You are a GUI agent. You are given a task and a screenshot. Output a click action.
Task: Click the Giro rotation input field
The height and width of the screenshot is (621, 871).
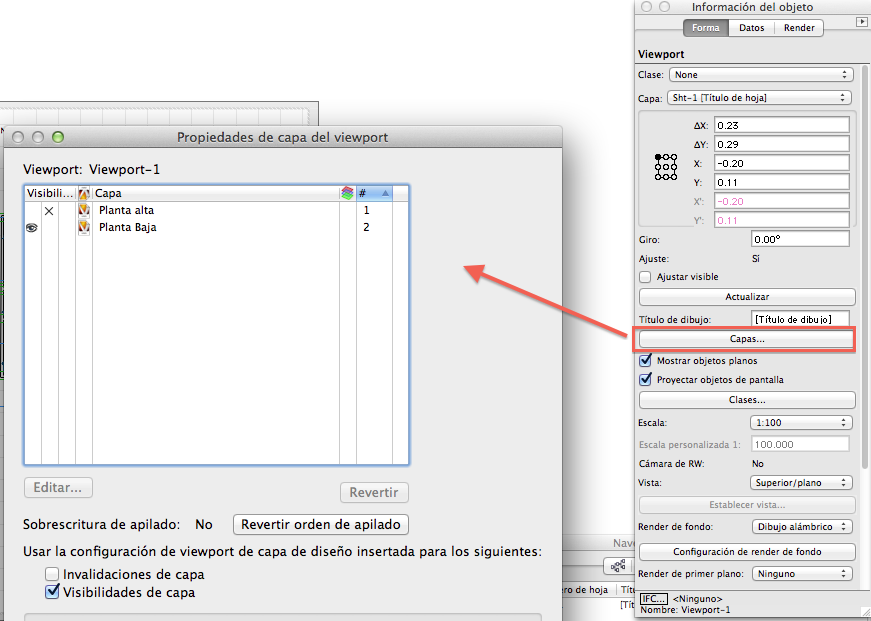click(x=800, y=240)
